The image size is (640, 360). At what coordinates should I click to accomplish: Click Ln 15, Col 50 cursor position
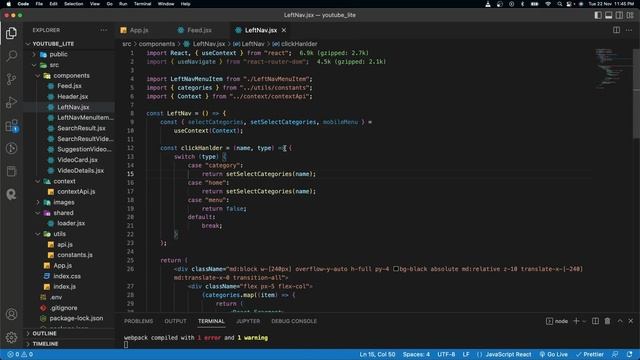coord(377,354)
